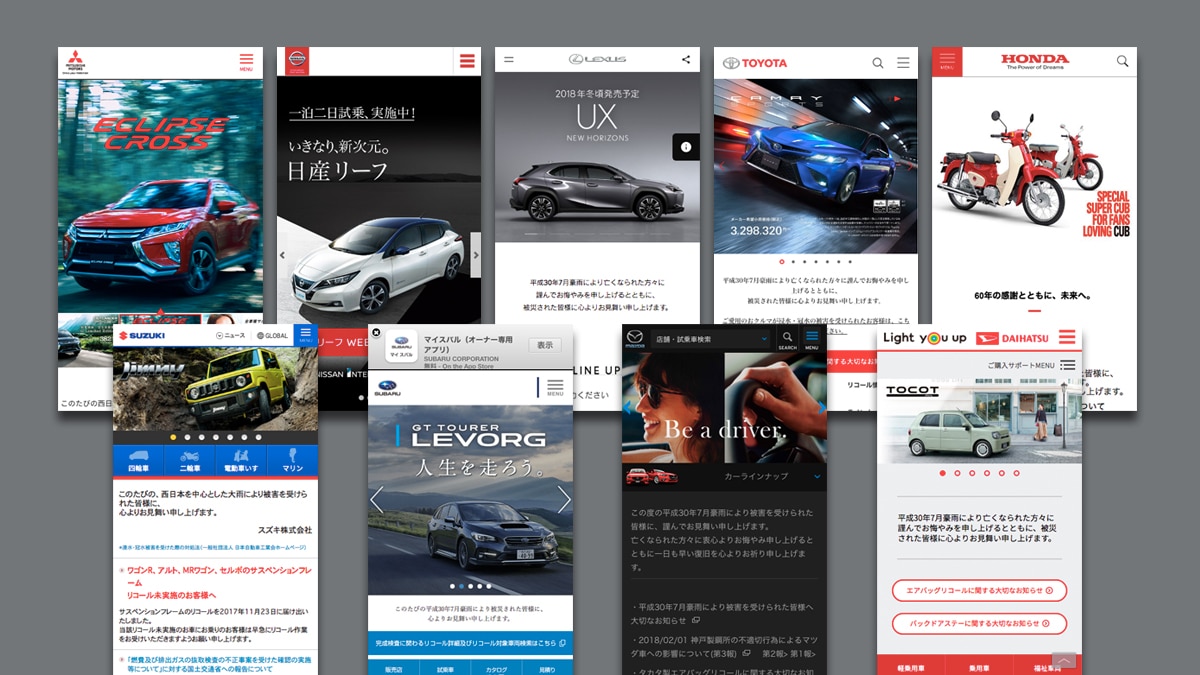The width and height of the screenshot is (1200, 675).
Task: Select second Subaru carousel dot
Action: [461, 586]
